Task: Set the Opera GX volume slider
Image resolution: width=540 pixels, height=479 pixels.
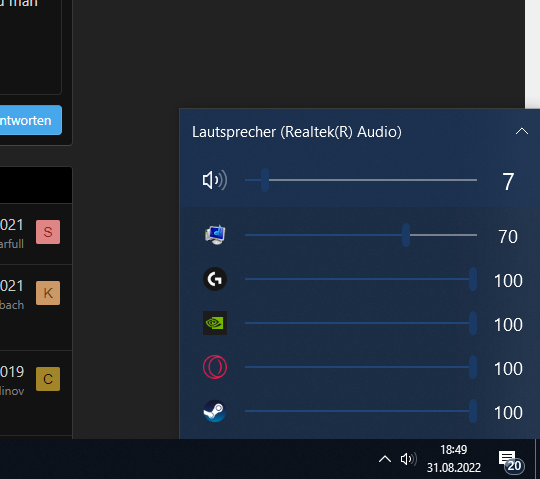Action: pyautogui.click(x=361, y=367)
